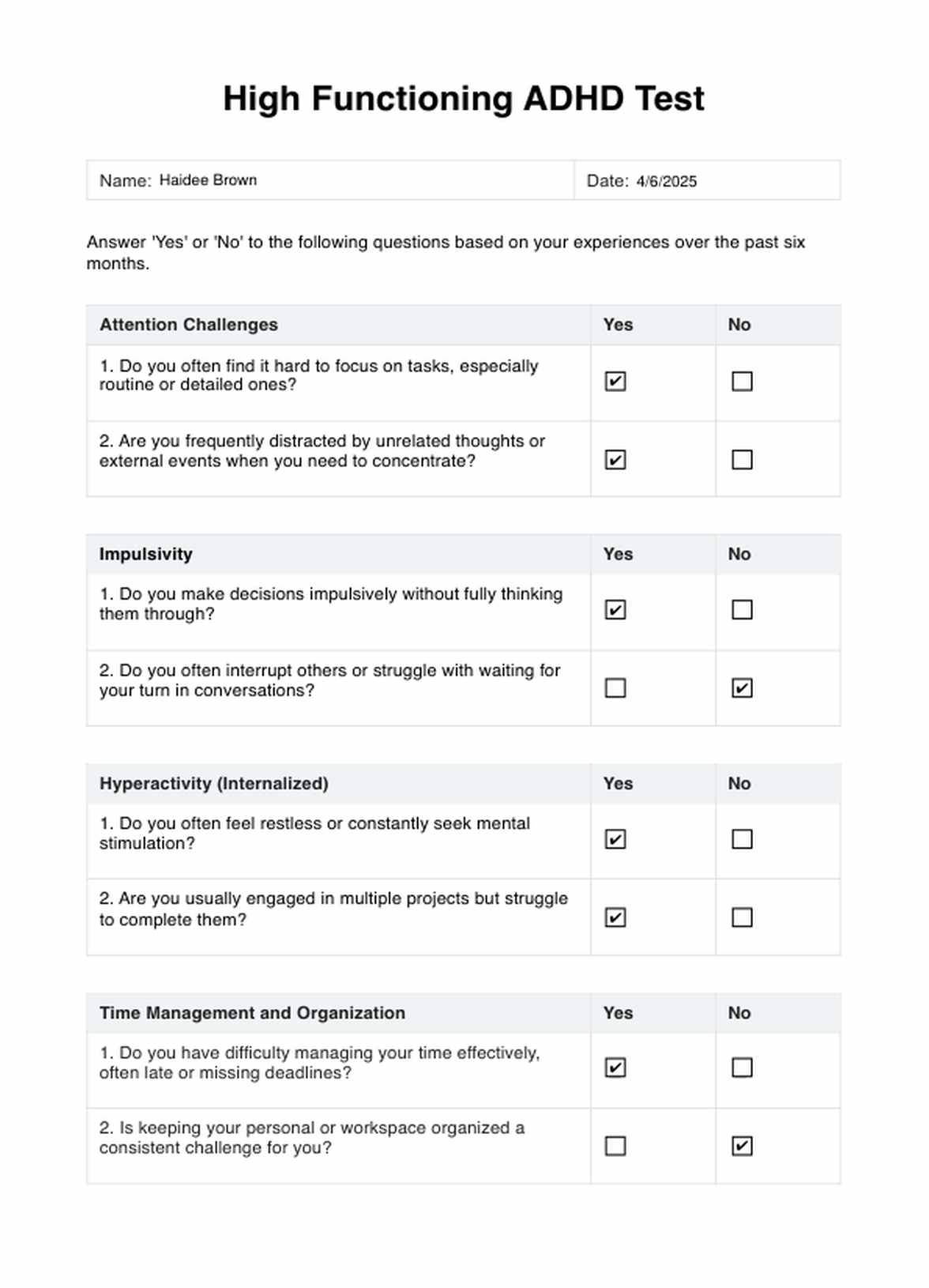Toggle Yes for frequently distracted question
929x1288 pixels.
615,460
